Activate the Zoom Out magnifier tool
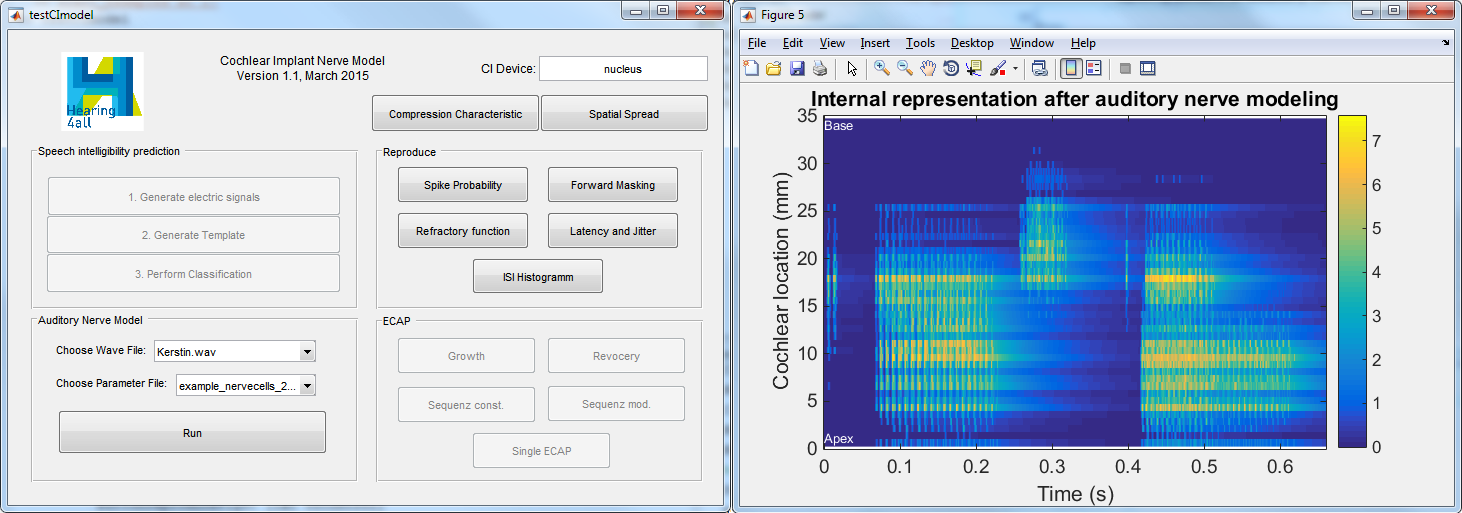The image size is (1462, 513). pyautogui.click(x=904, y=68)
